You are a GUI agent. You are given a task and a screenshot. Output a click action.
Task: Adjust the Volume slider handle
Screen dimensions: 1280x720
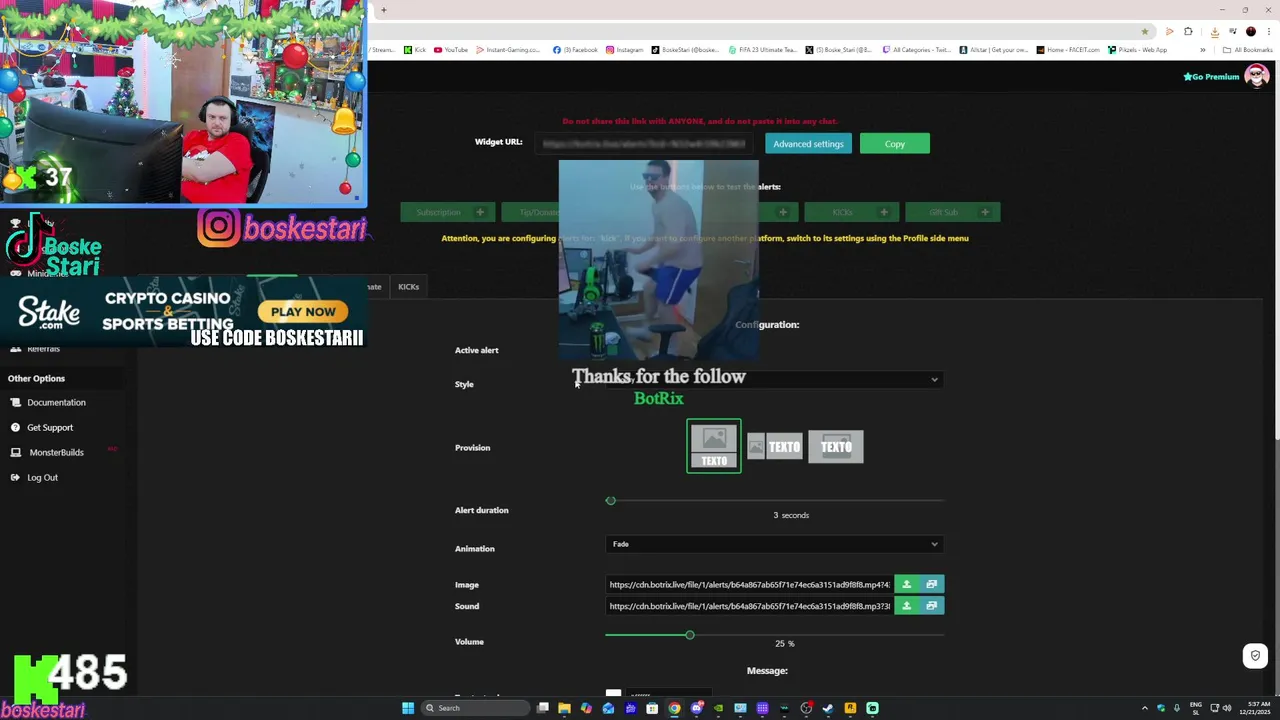coord(689,635)
